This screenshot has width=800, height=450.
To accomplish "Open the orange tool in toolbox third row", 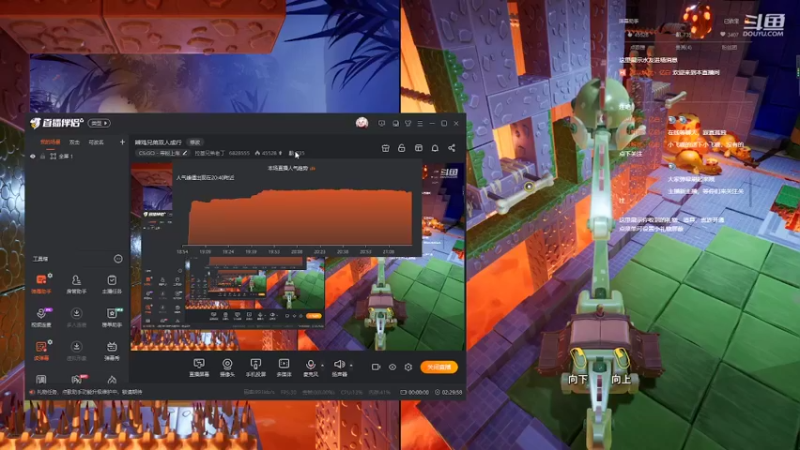I will 41,351.
